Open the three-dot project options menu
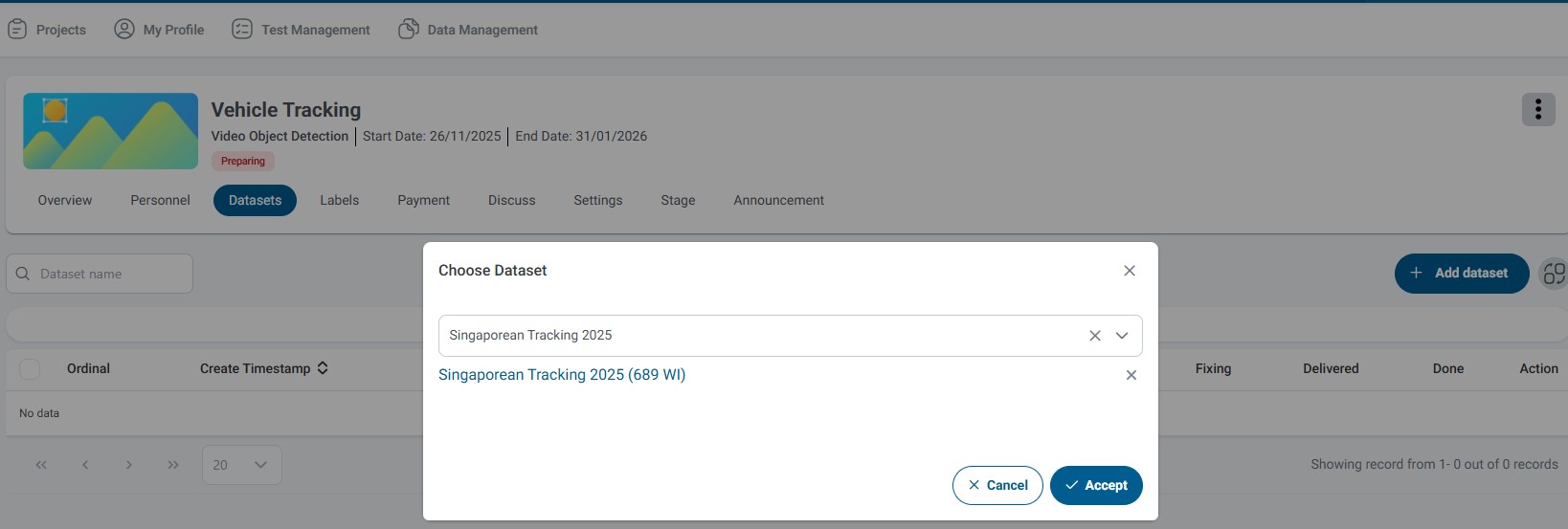 (1537, 110)
